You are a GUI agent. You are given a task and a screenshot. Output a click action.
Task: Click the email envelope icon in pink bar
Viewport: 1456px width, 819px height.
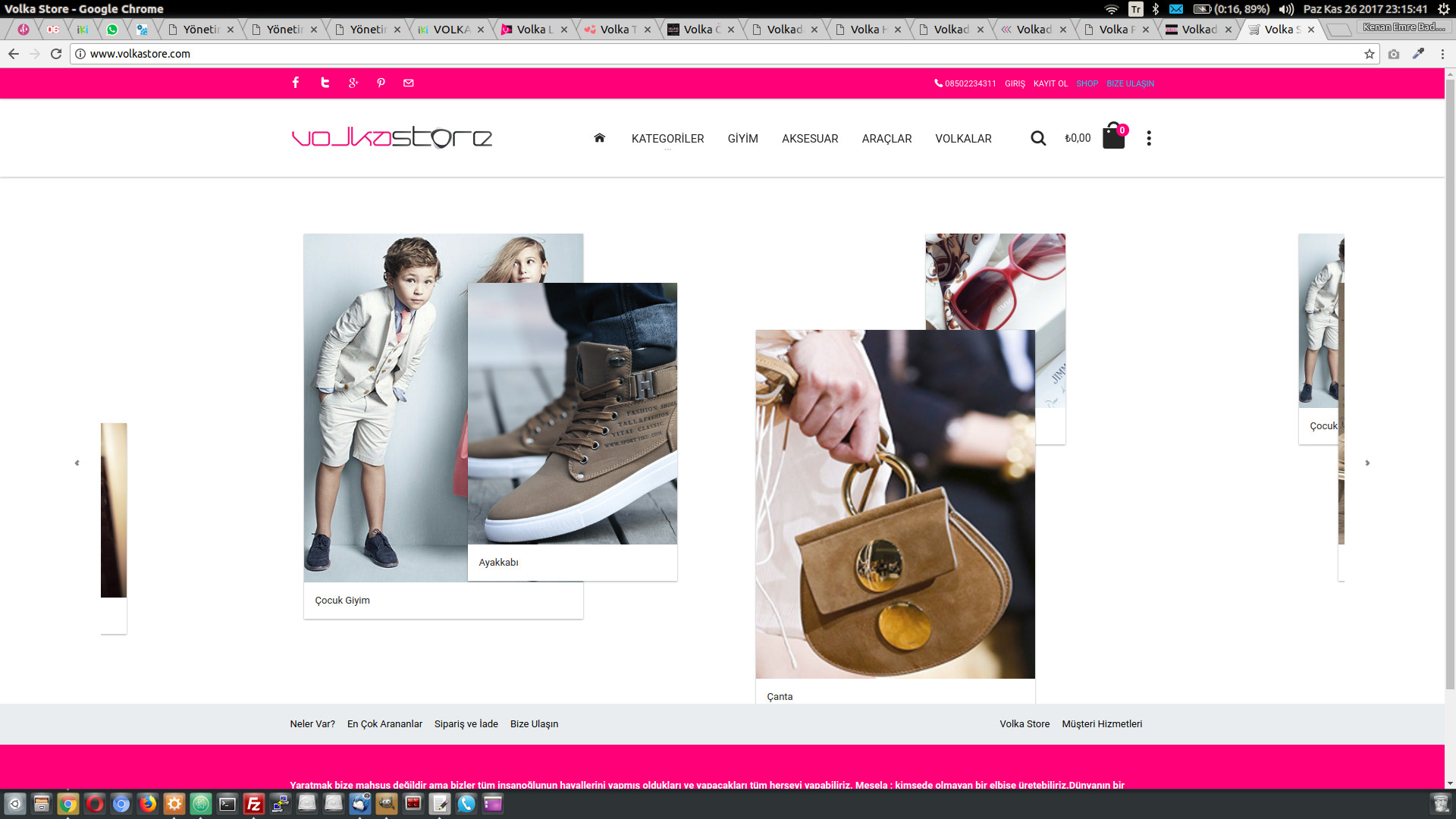tap(409, 83)
